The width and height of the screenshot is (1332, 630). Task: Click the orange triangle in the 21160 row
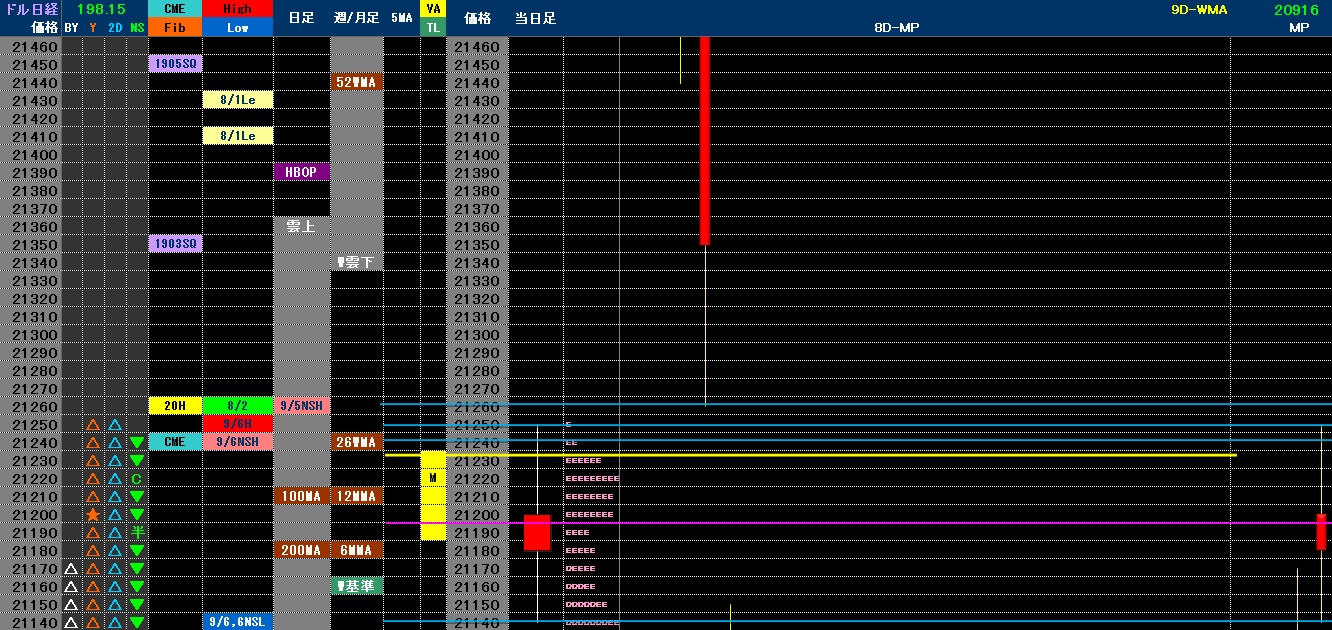pyautogui.click(x=93, y=587)
